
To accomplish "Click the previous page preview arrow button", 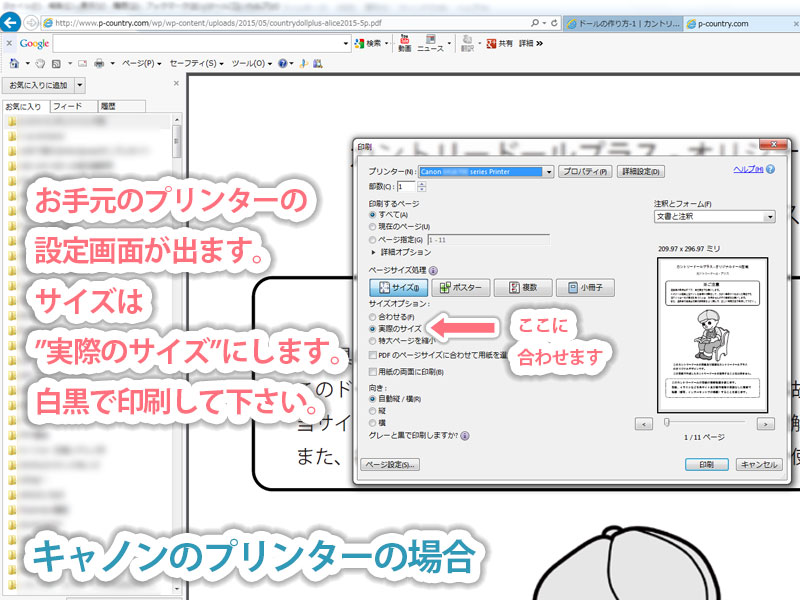I will [x=644, y=424].
